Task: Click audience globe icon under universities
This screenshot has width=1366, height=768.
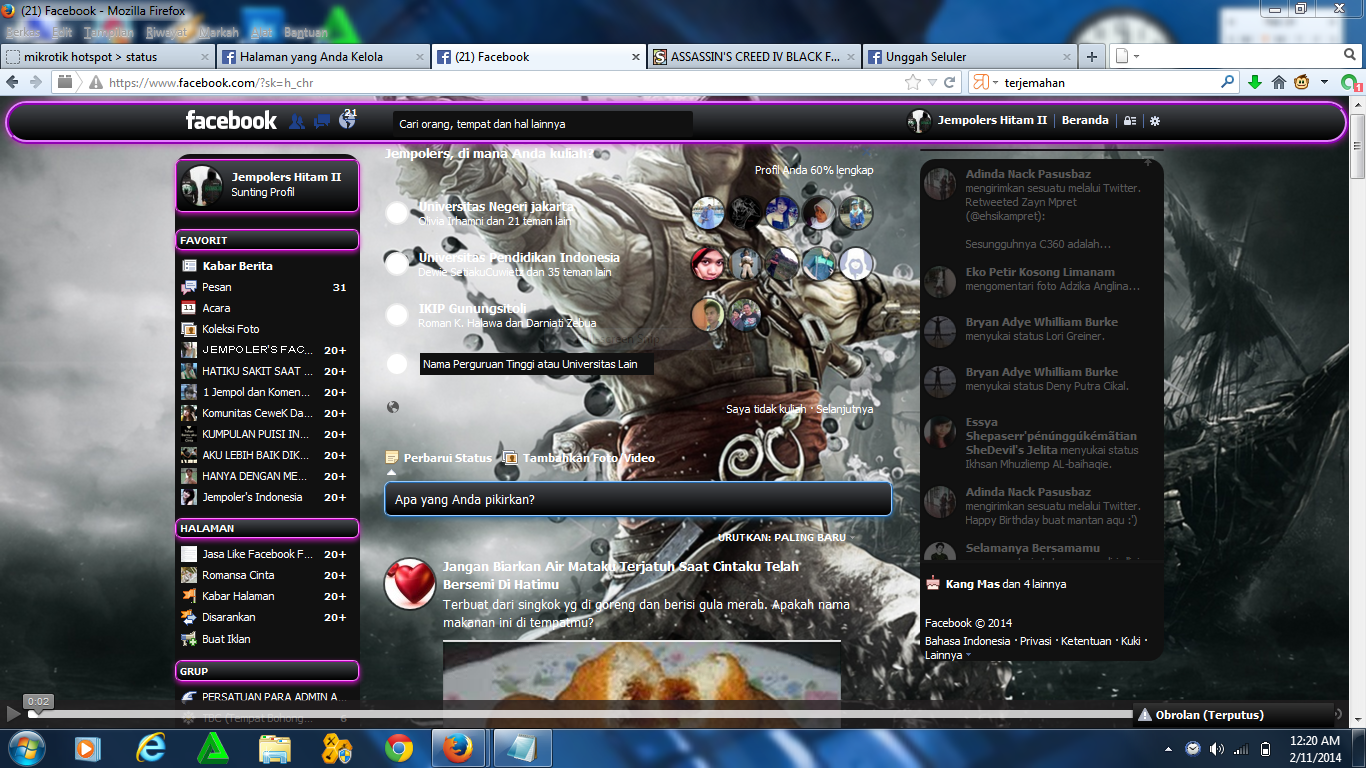Action: pos(393,407)
